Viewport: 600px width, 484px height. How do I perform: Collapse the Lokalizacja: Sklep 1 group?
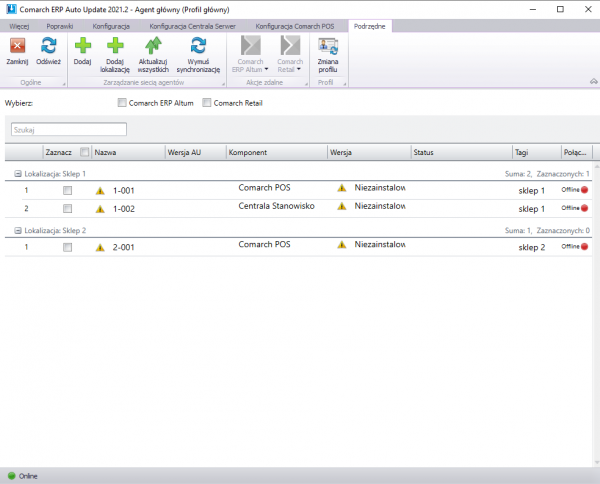click(18, 174)
